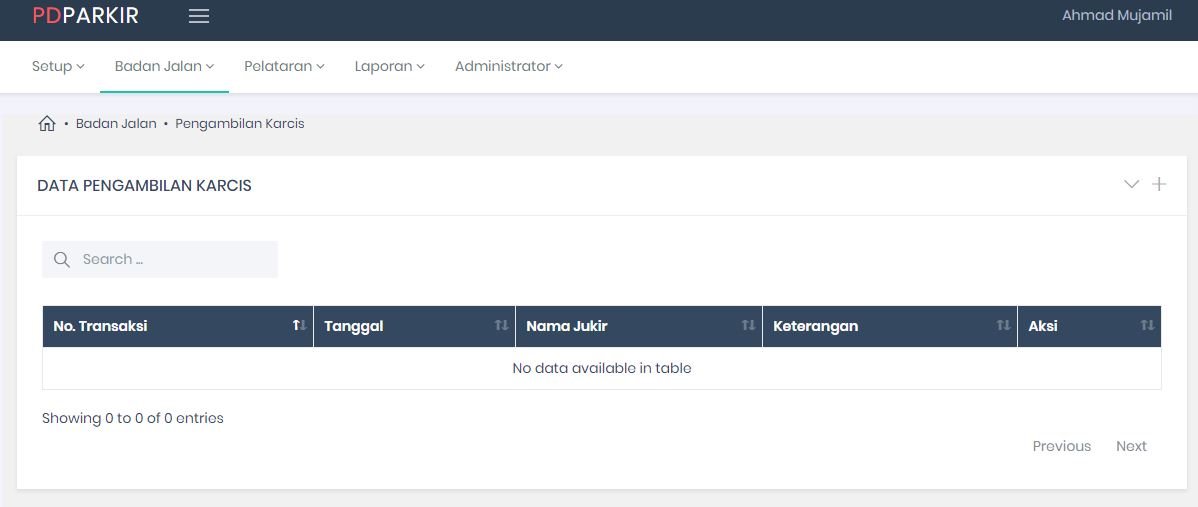Open Ahmad Mujamil user profile
This screenshot has height=507, width=1198.
pos(1116,16)
